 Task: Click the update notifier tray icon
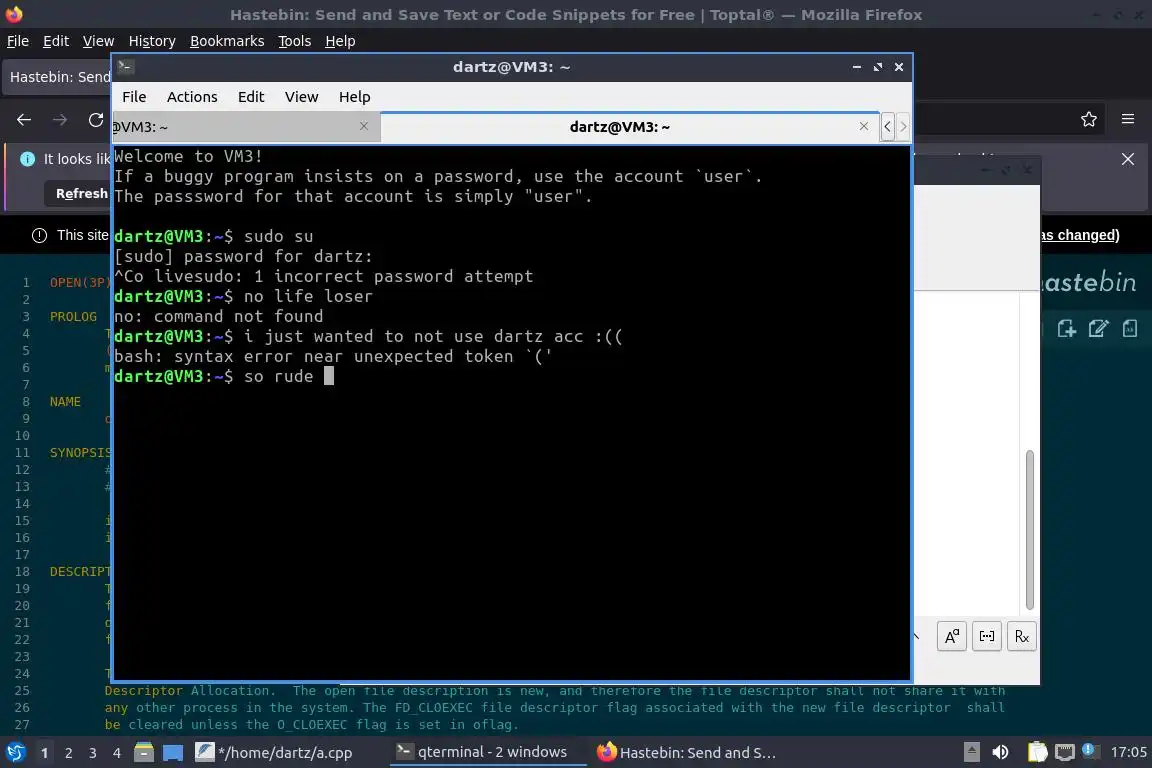tap(1089, 751)
